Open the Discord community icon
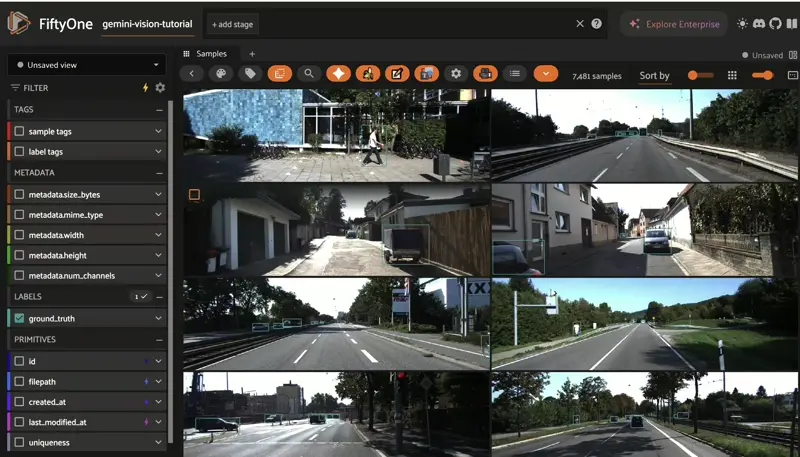This screenshot has width=800, height=457. click(757, 23)
